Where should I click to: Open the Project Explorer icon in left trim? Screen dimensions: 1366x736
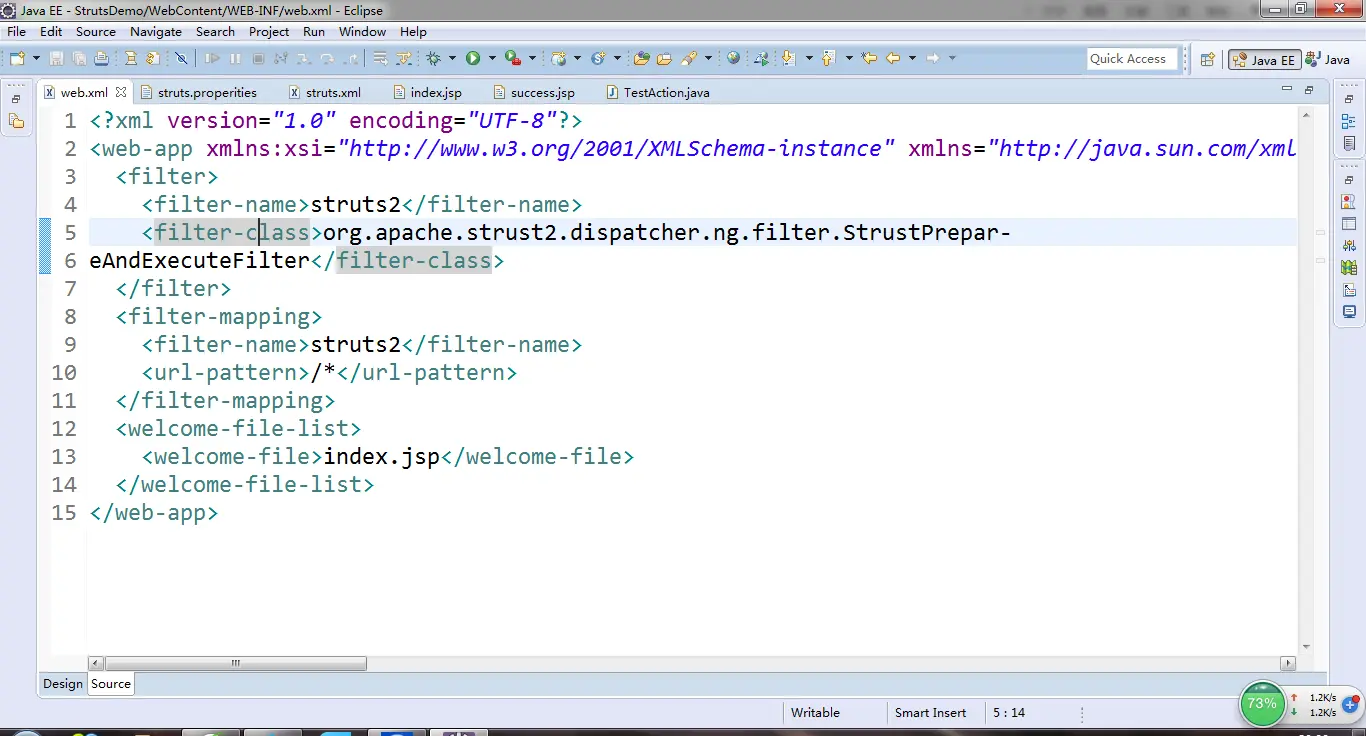tap(16, 122)
